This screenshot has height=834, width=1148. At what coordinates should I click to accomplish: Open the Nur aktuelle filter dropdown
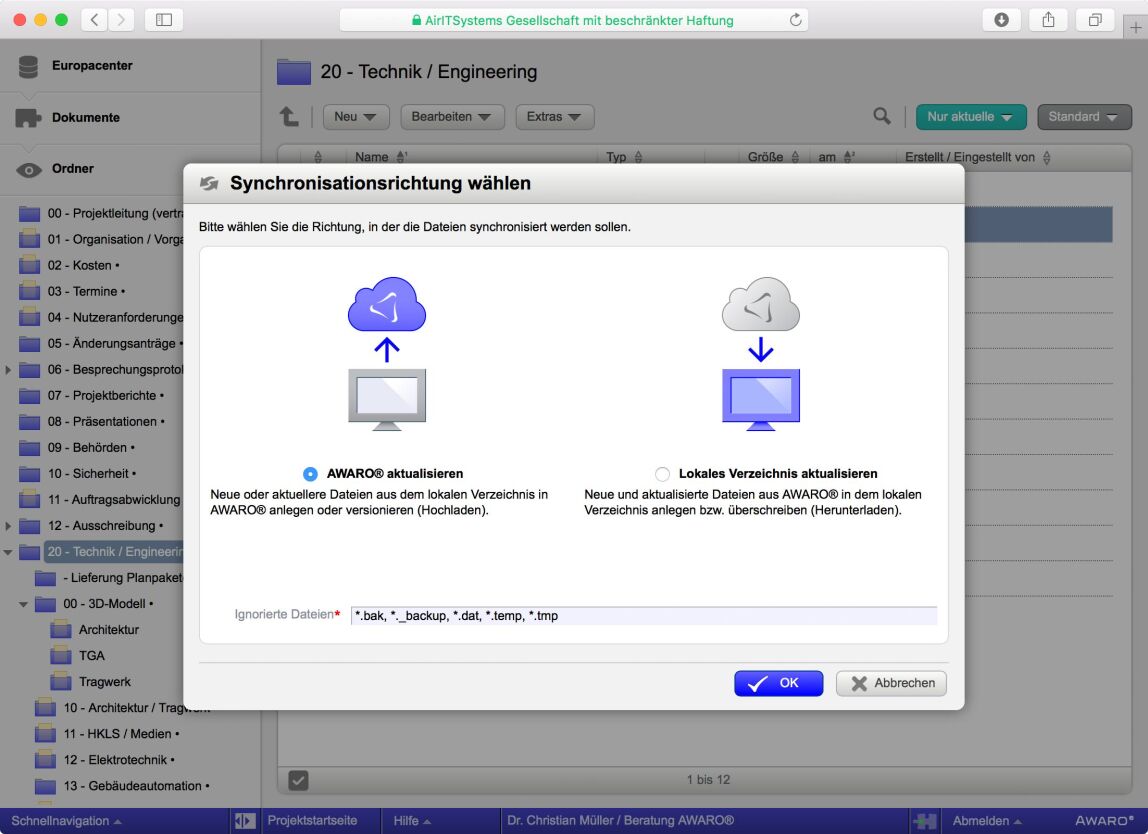pyautogui.click(x=971, y=116)
